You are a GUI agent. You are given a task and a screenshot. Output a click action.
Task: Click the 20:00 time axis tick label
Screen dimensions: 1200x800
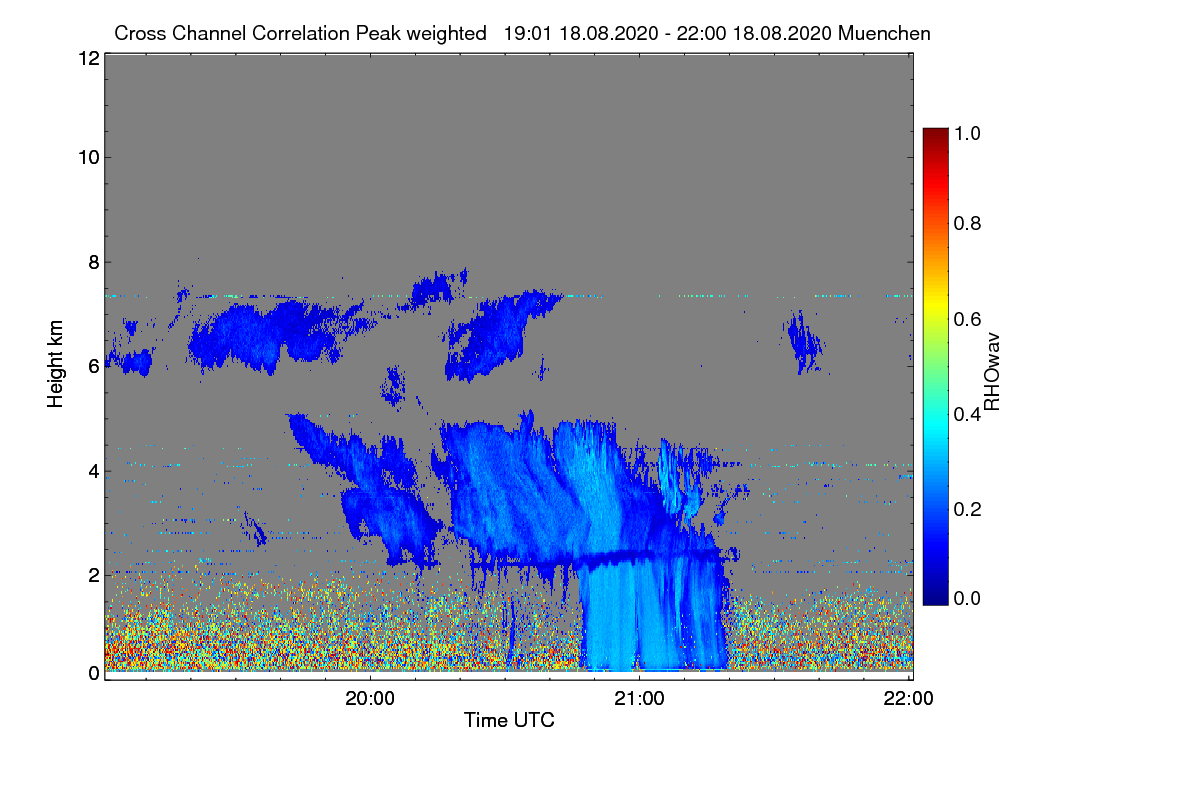(370, 699)
